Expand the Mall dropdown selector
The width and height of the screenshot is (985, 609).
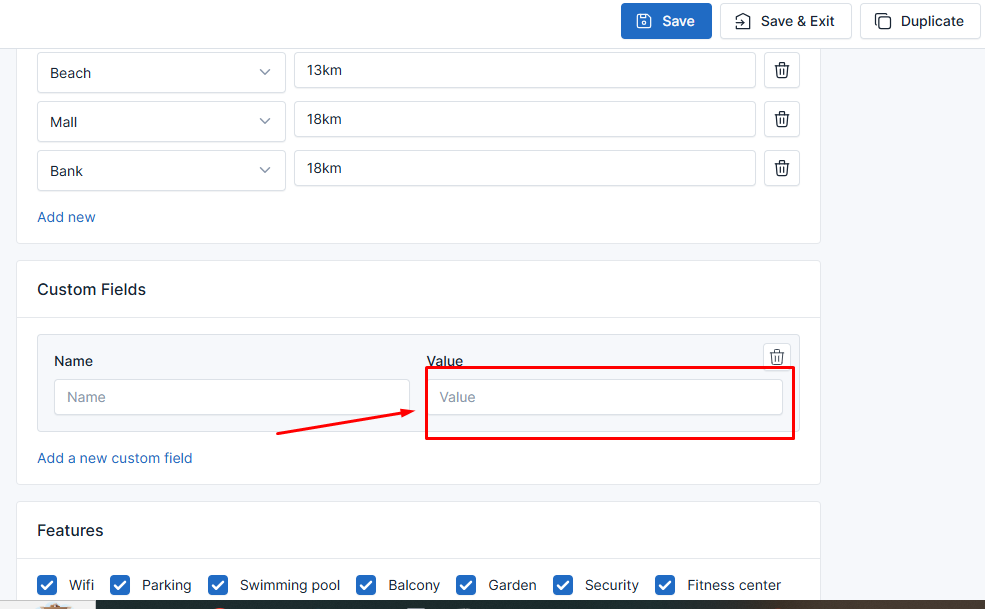tap(161, 122)
